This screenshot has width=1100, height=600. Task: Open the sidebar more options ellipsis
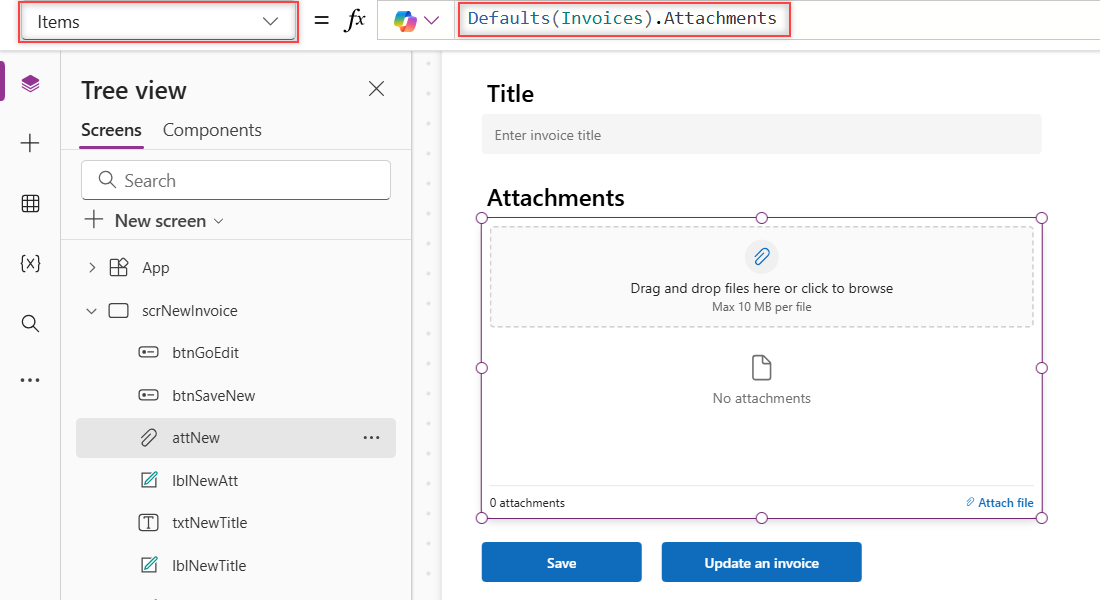coord(30,380)
